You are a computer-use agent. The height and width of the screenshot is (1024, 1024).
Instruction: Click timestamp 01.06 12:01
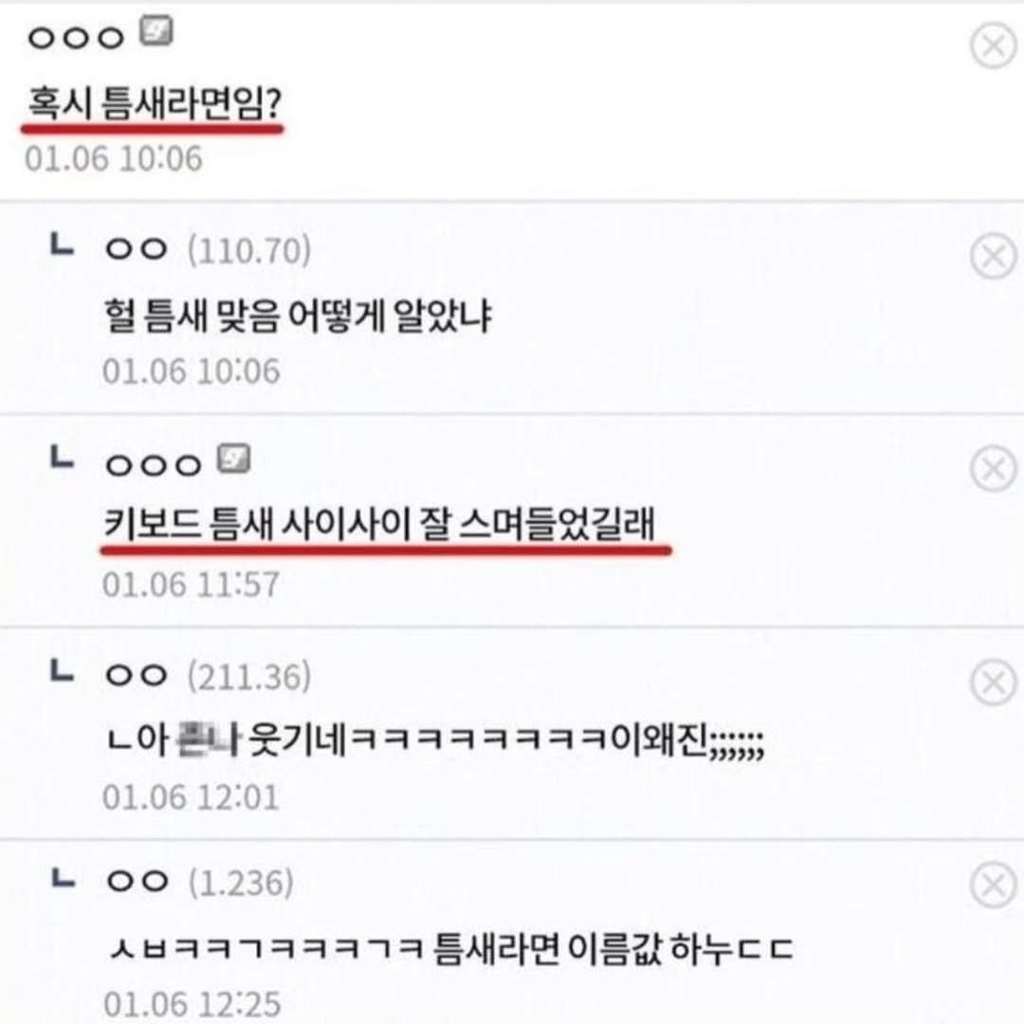(191, 797)
